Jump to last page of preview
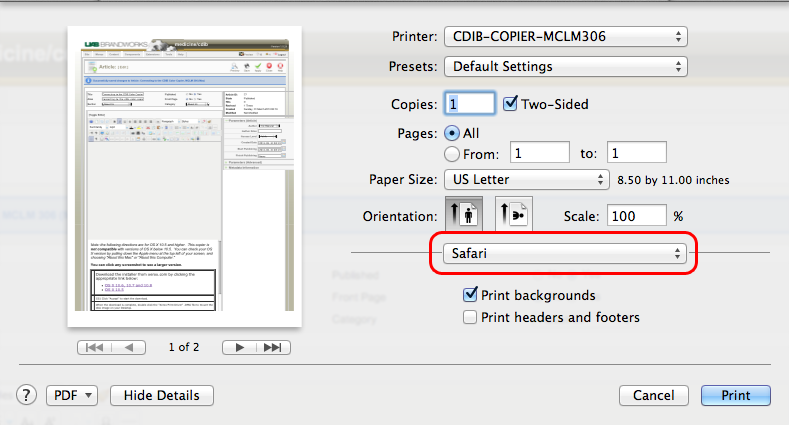 pos(270,347)
